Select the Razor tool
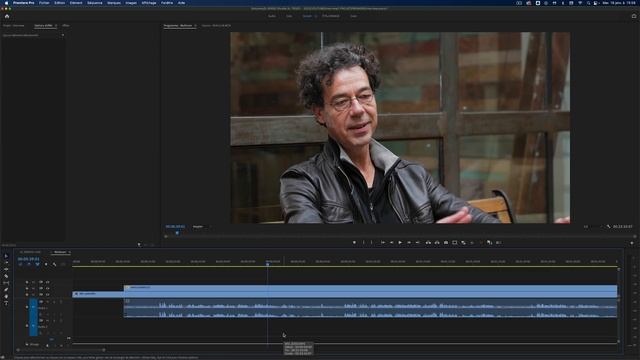This screenshot has width=640, height=360. tap(6, 276)
